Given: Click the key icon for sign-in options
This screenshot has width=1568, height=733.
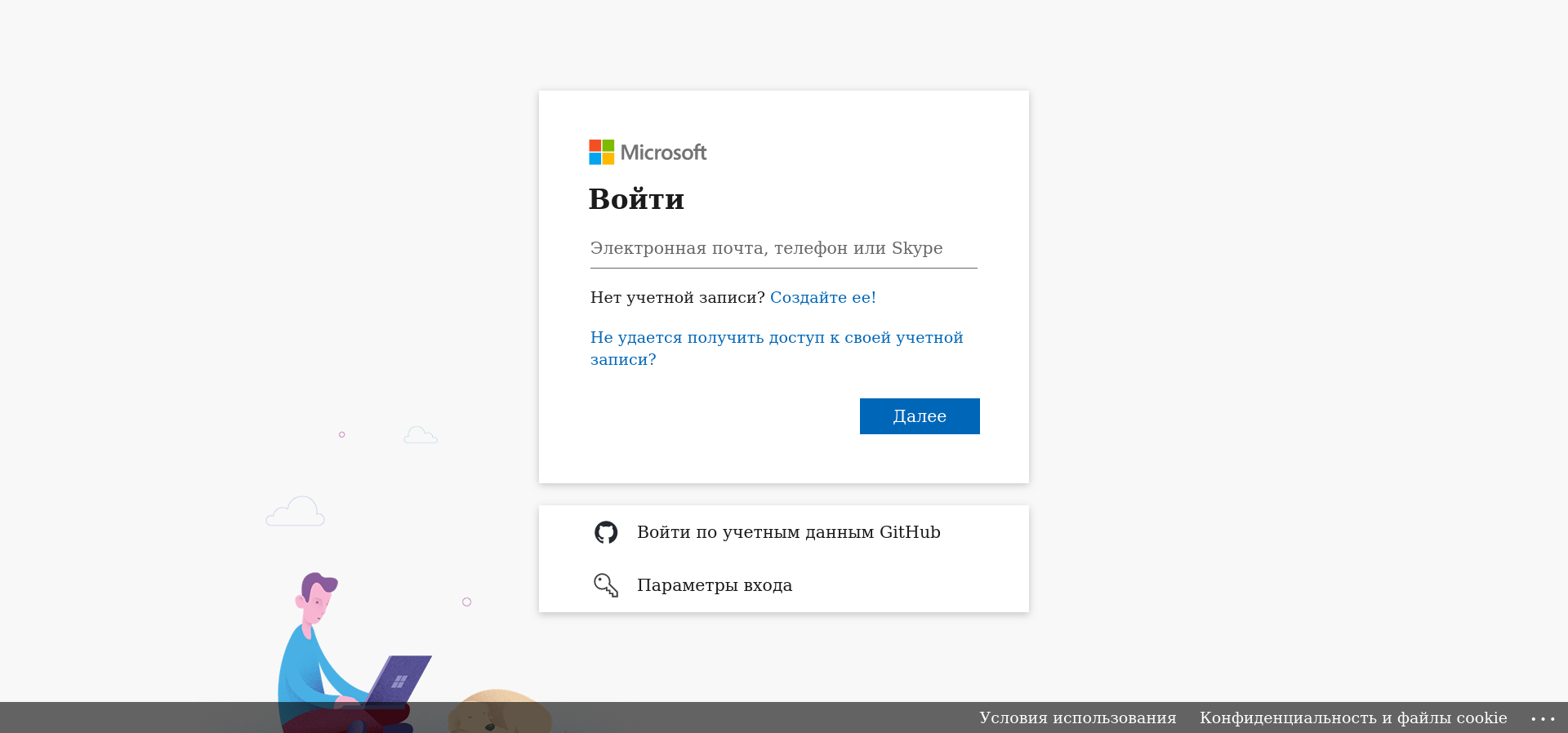Looking at the screenshot, I should (x=606, y=585).
